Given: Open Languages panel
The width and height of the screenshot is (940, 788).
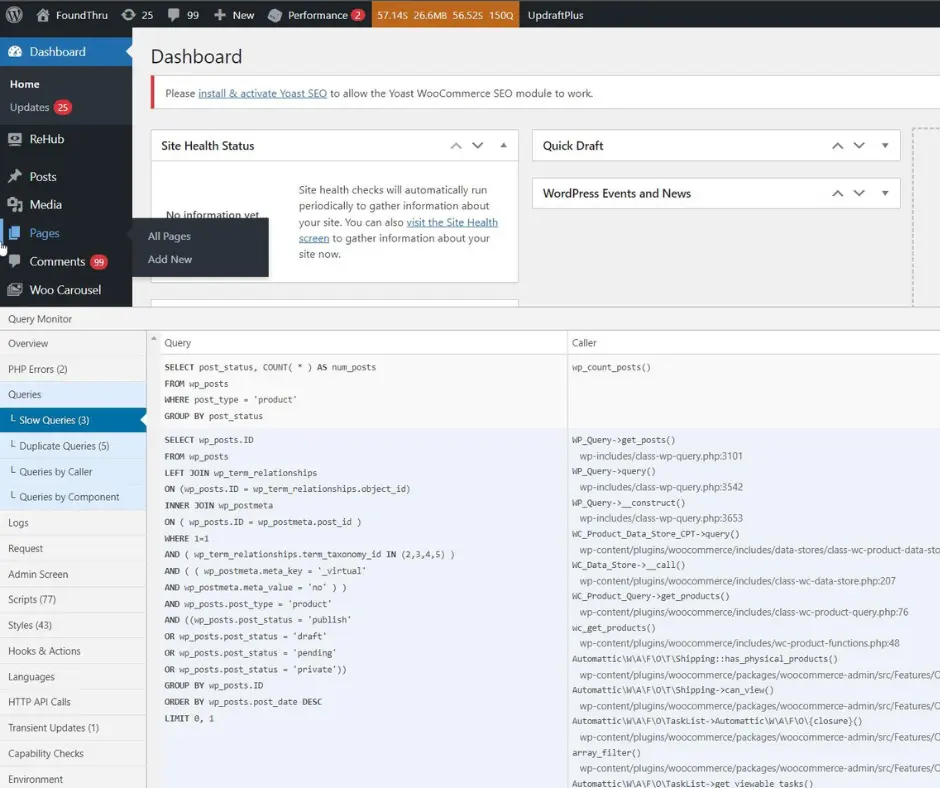Looking at the screenshot, I should 73,677.
